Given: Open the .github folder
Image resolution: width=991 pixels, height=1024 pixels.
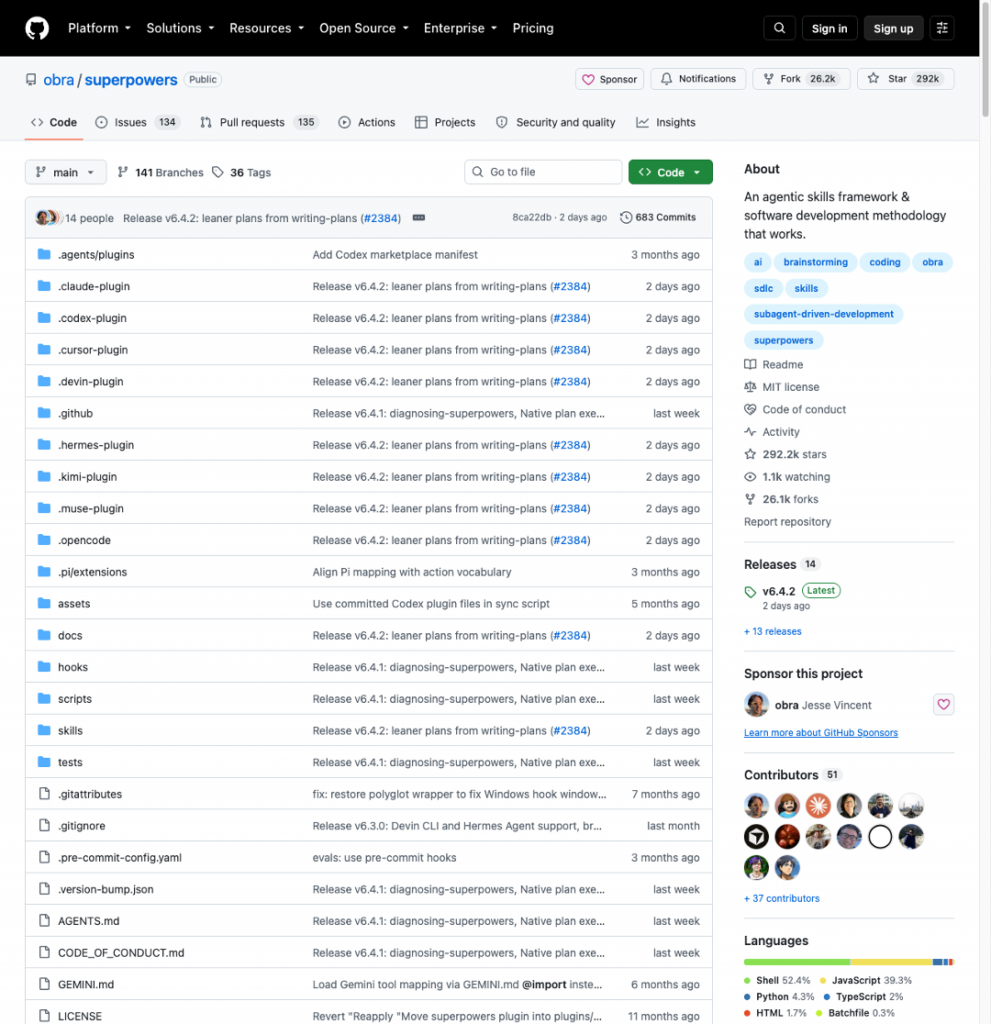Looking at the screenshot, I should 75,413.
